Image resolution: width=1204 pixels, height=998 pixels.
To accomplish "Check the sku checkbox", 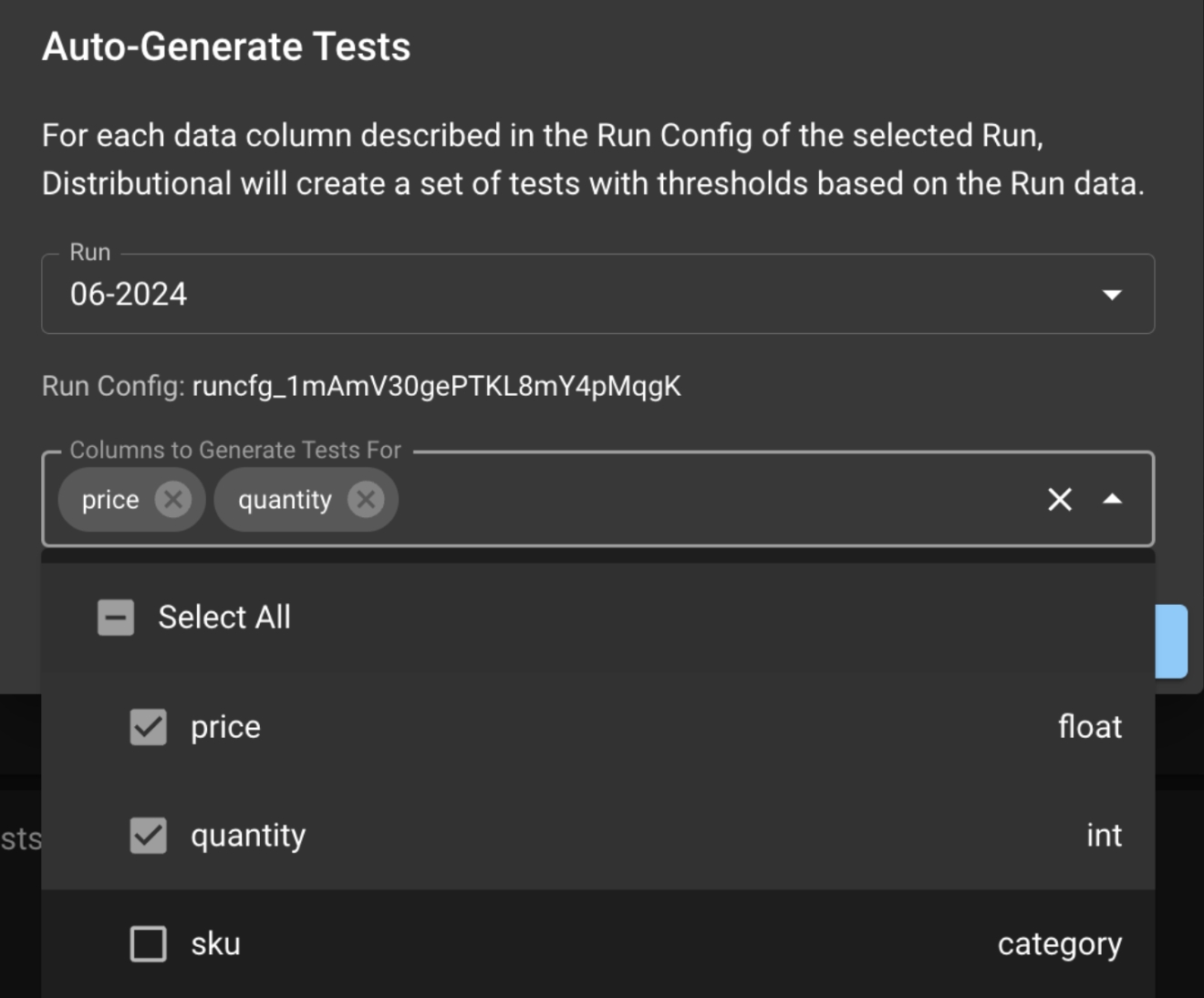I will pos(148,944).
